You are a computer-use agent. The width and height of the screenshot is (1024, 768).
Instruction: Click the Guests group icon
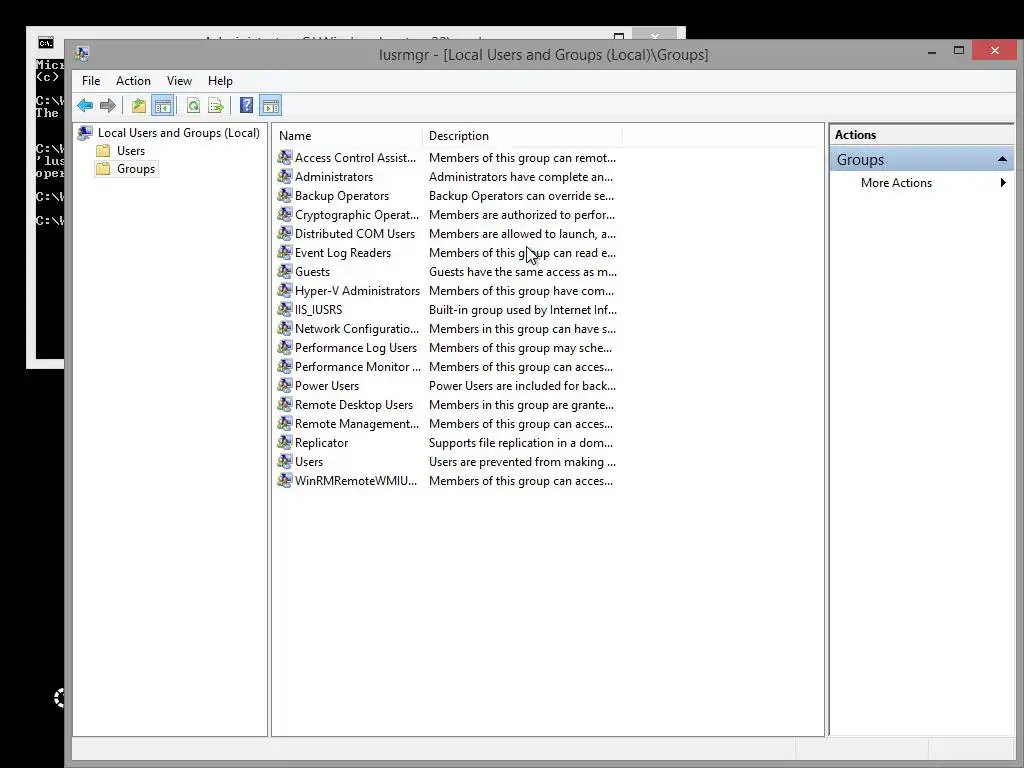(x=285, y=271)
